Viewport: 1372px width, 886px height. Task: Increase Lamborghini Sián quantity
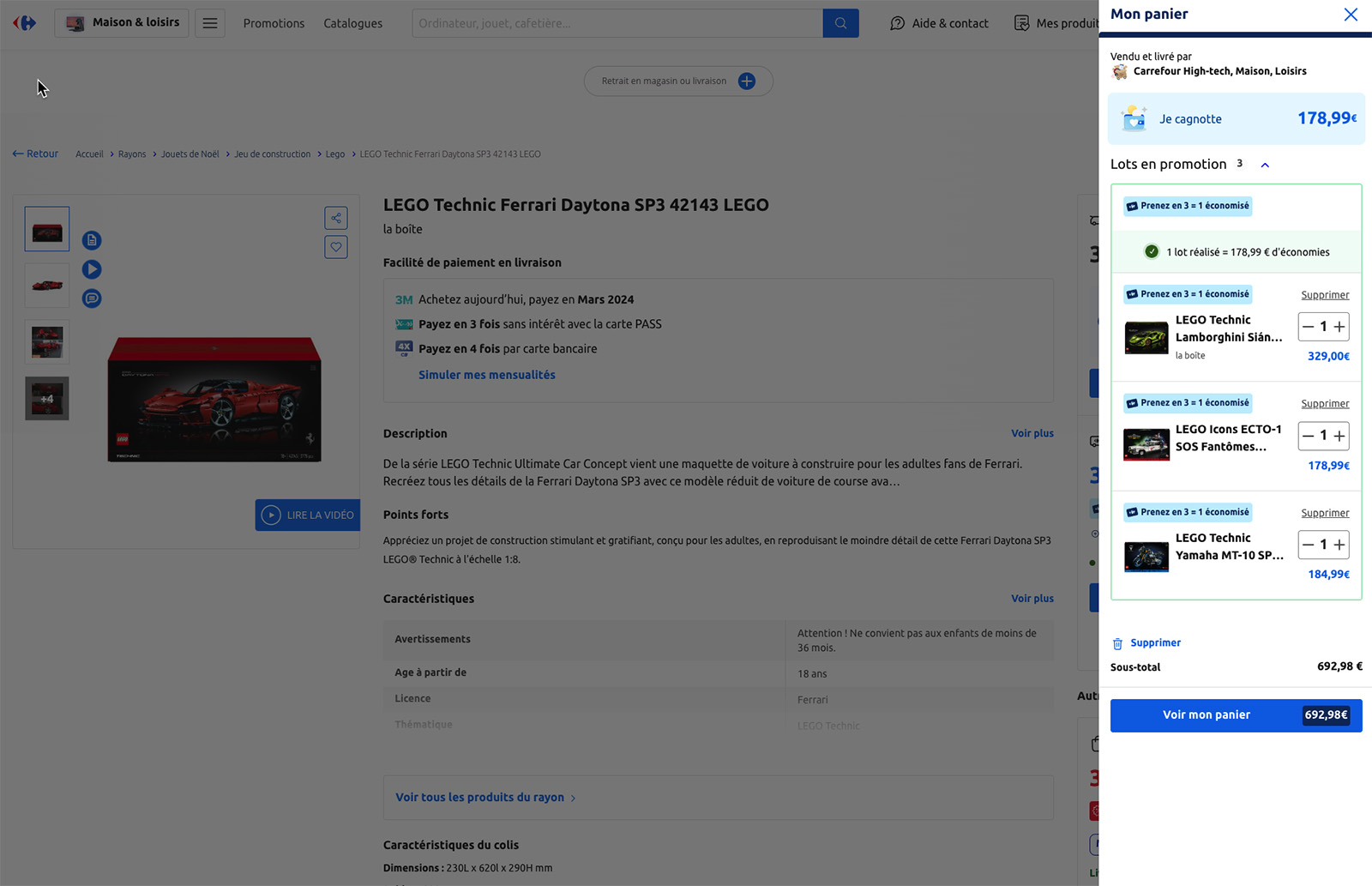(x=1339, y=327)
